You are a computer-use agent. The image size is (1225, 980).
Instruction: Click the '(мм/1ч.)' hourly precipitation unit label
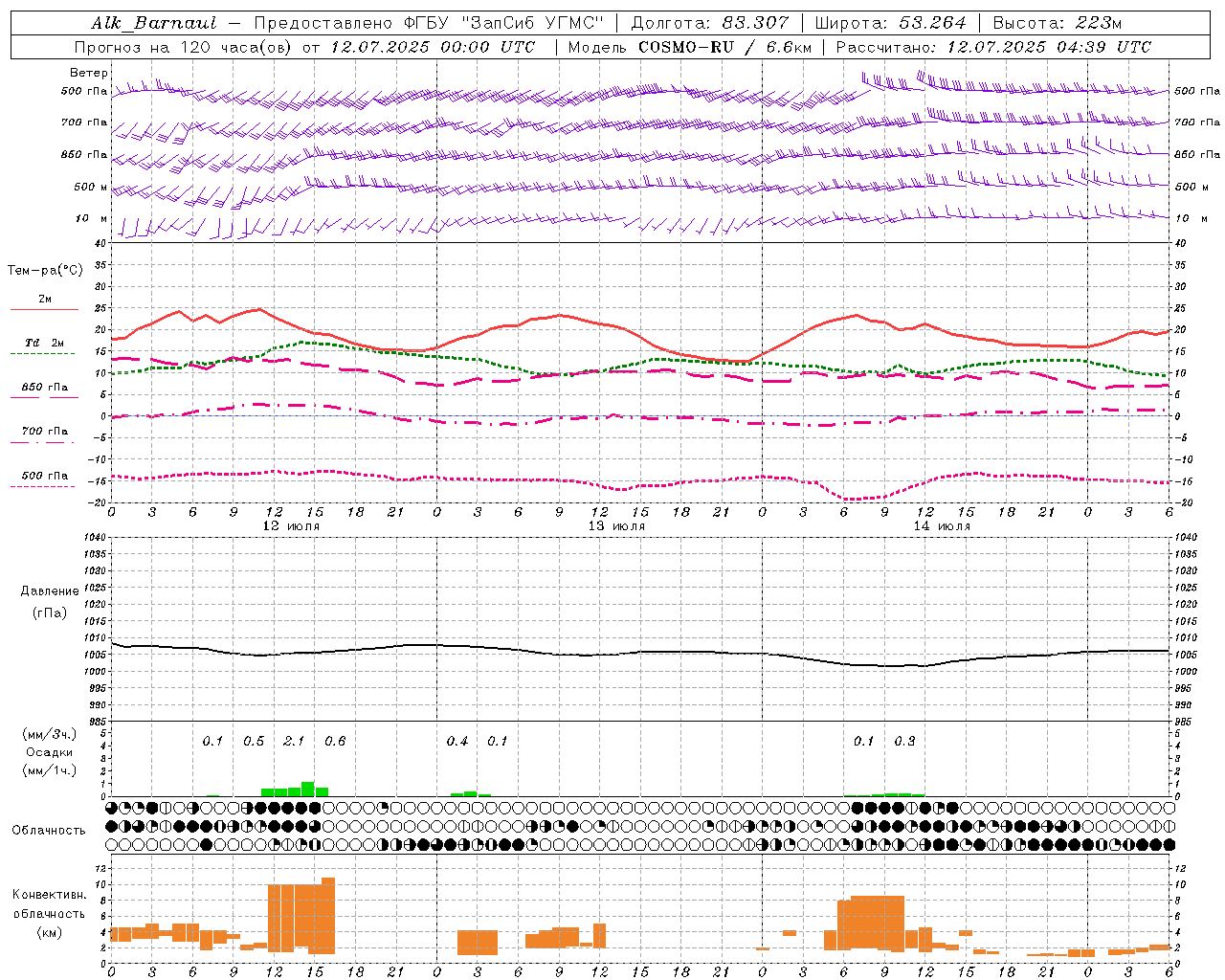click(x=50, y=770)
